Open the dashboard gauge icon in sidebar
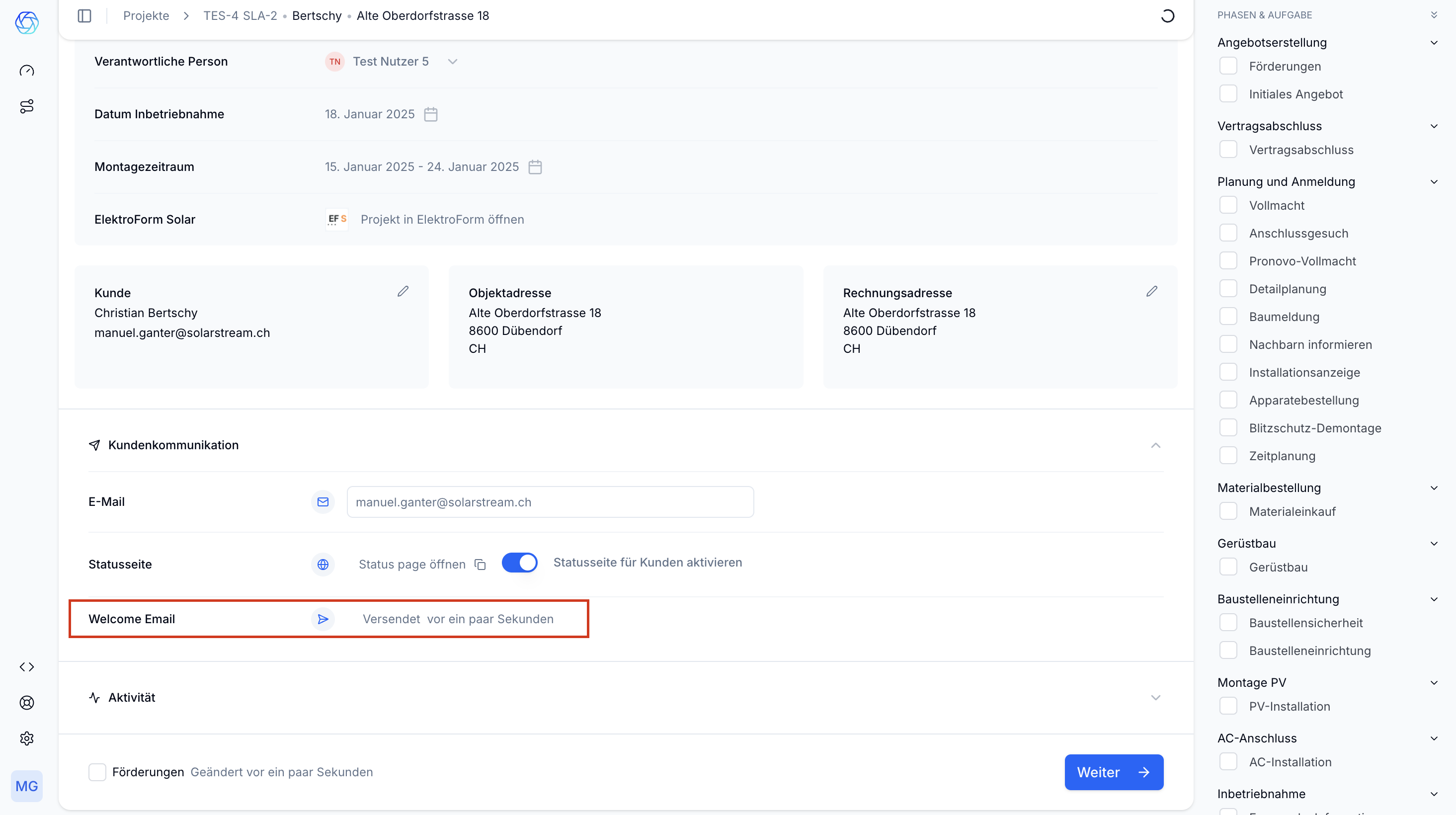1456x815 pixels. click(x=26, y=71)
